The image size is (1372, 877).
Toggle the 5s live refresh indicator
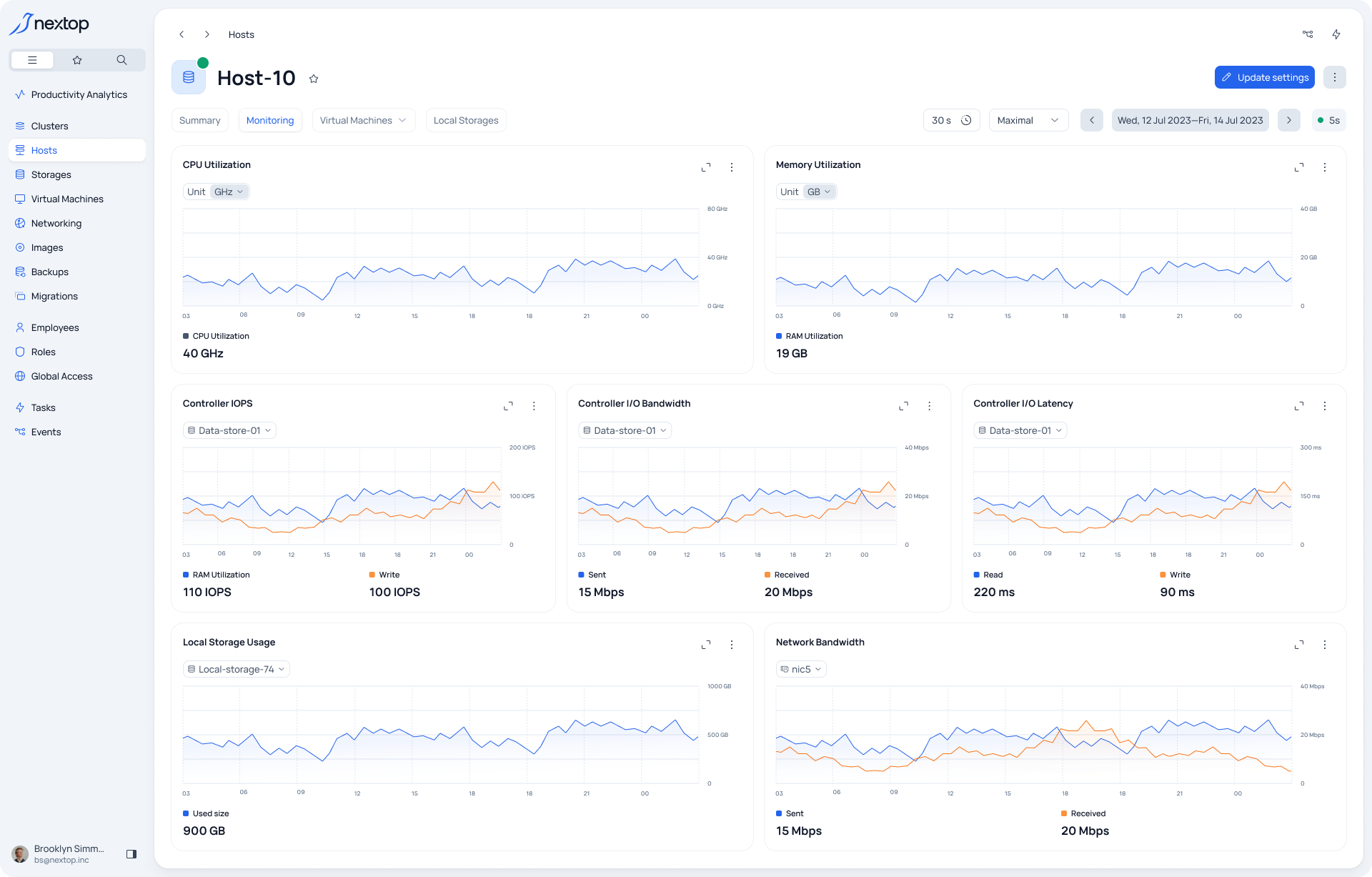click(x=1328, y=120)
